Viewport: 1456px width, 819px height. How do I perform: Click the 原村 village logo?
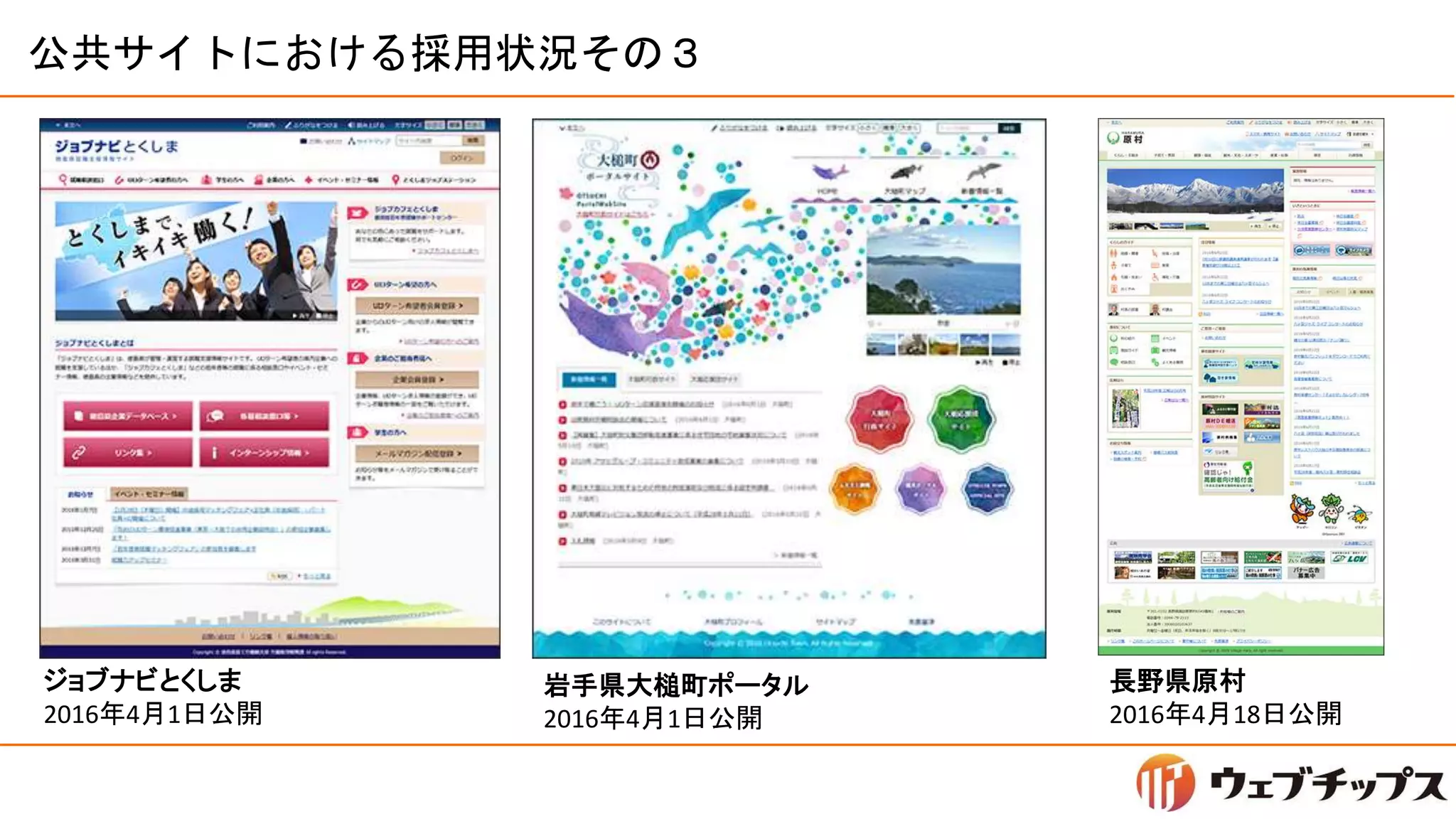pos(1124,138)
